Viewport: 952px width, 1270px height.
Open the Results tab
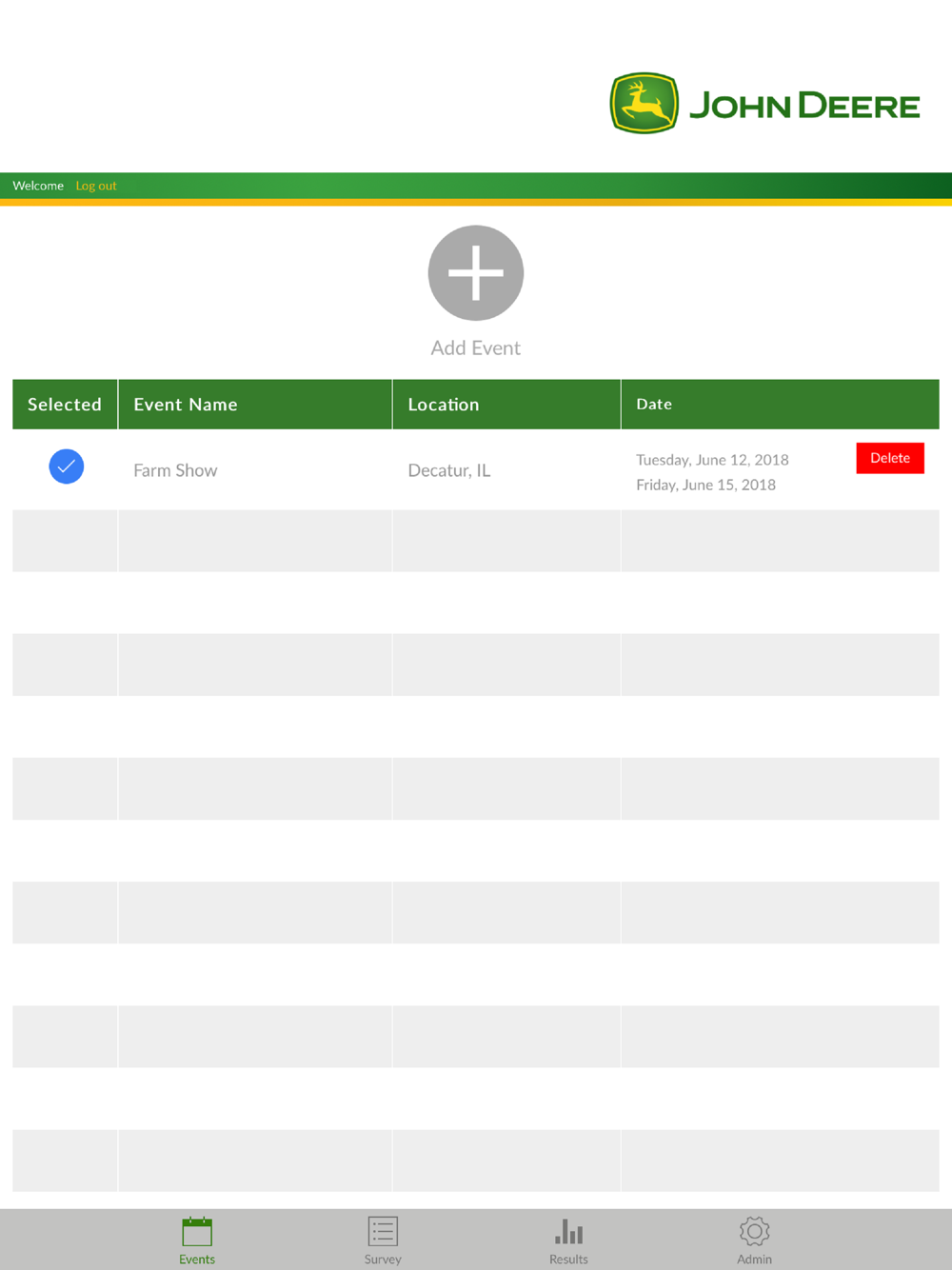(x=568, y=1240)
